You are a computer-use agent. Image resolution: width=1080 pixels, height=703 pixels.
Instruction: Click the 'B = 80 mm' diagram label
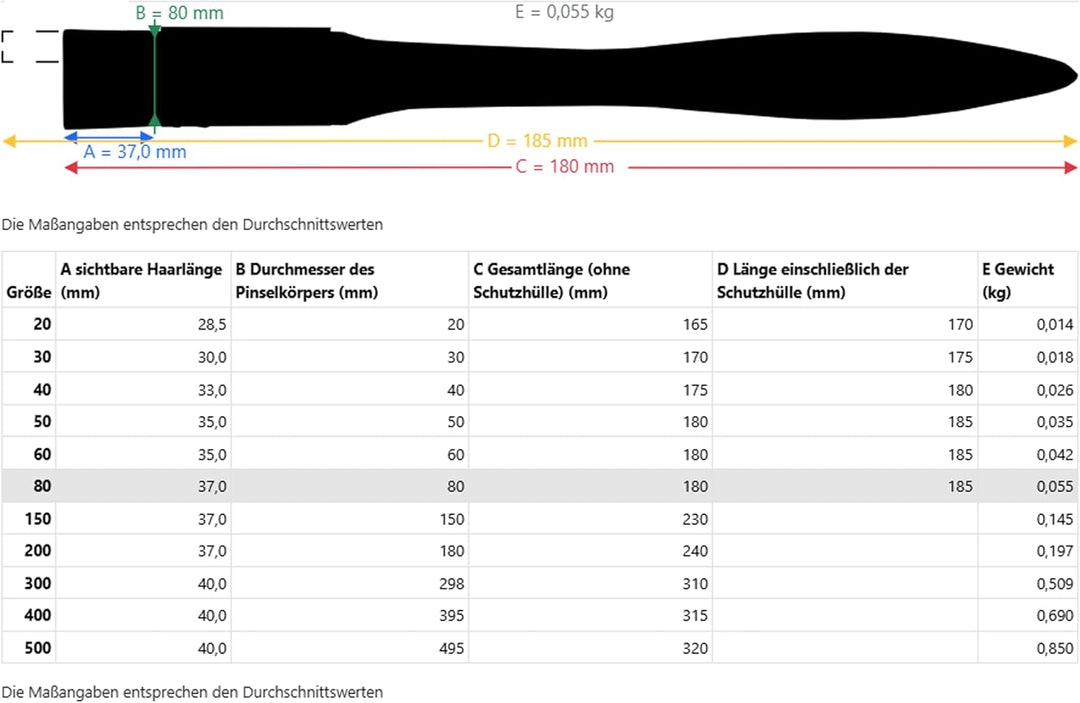pos(179,13)
